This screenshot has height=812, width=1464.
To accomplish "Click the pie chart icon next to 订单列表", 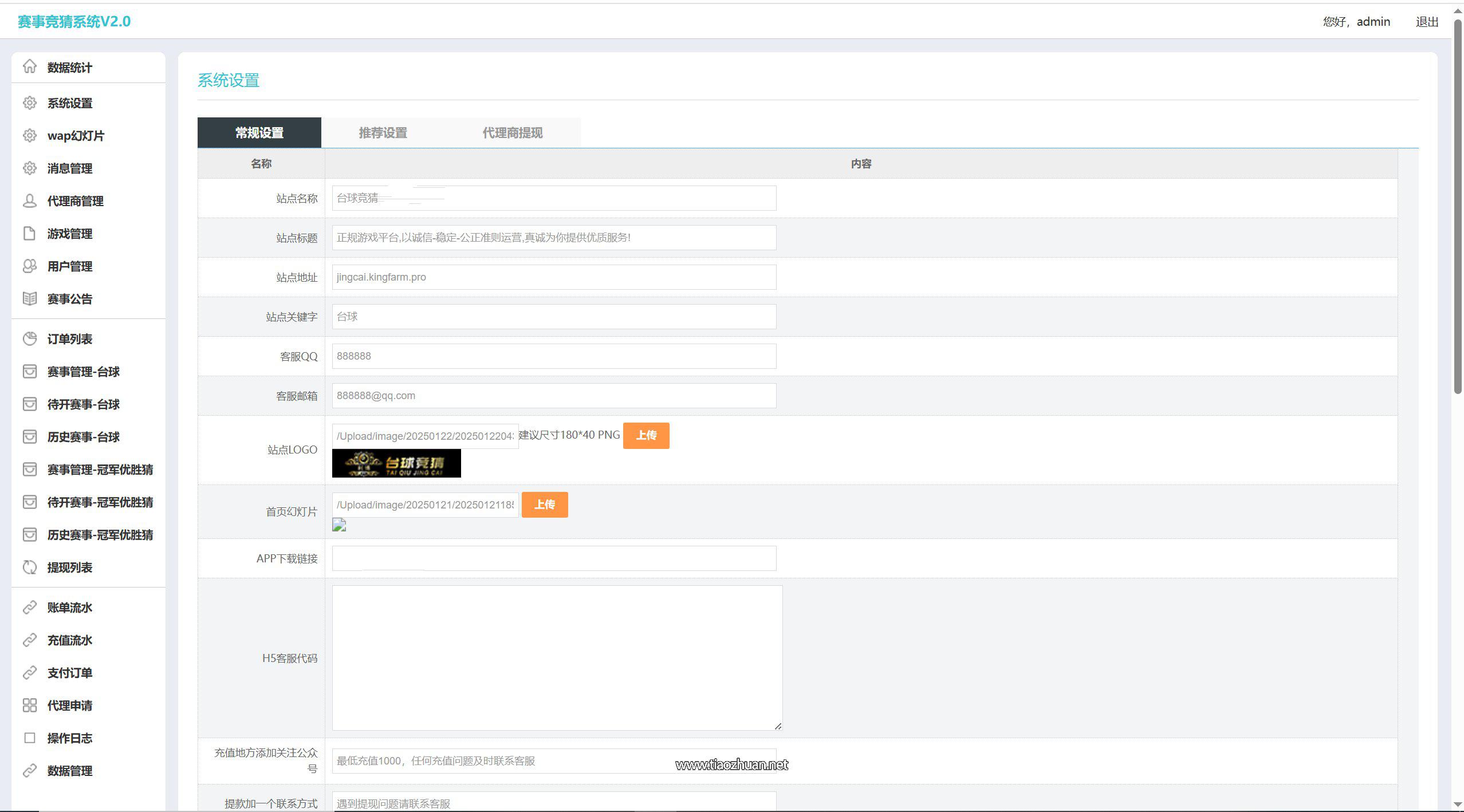I will click(x=30, y=339).
